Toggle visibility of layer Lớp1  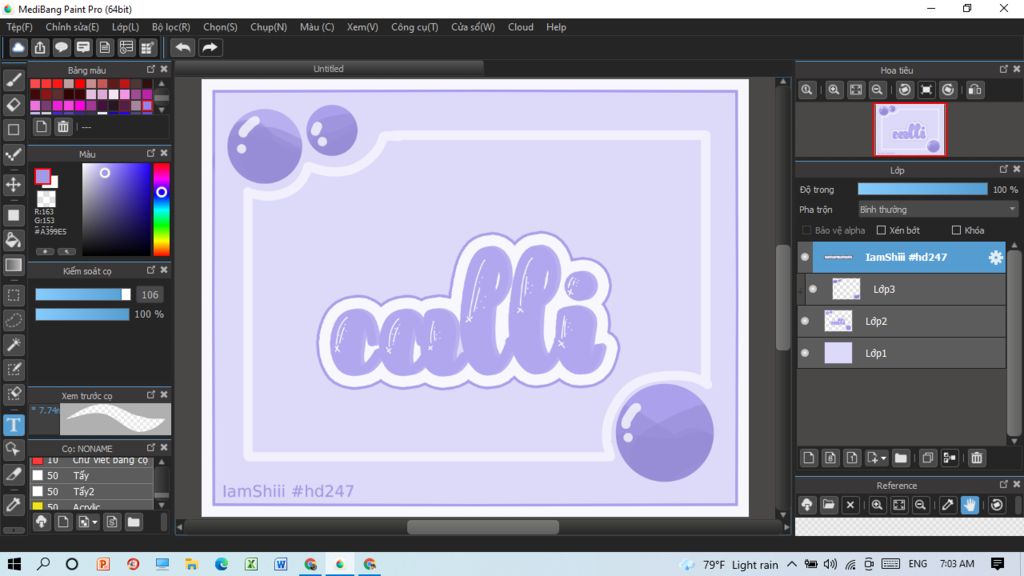click(805, 353)
